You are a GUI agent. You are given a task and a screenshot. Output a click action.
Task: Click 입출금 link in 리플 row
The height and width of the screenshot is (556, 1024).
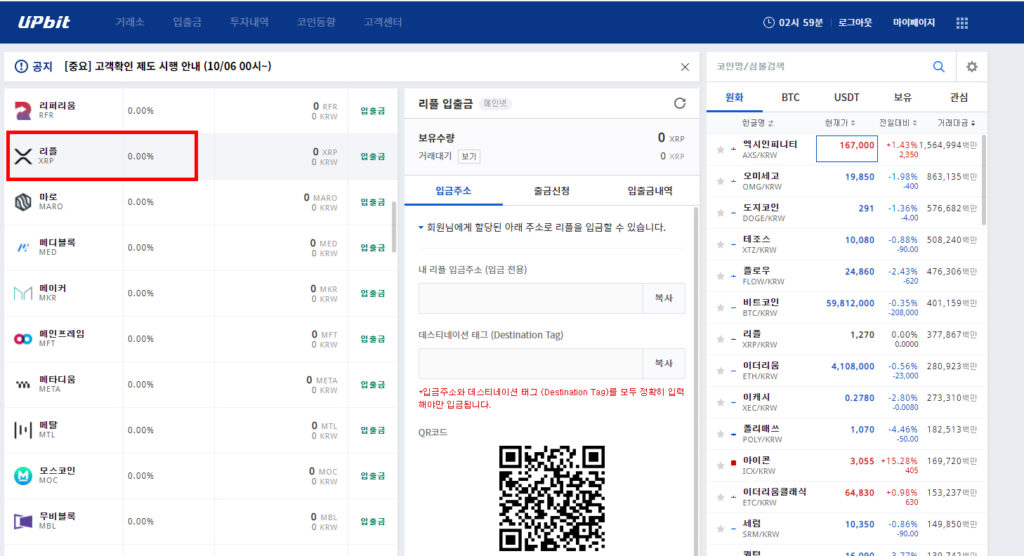click(373, 156)
